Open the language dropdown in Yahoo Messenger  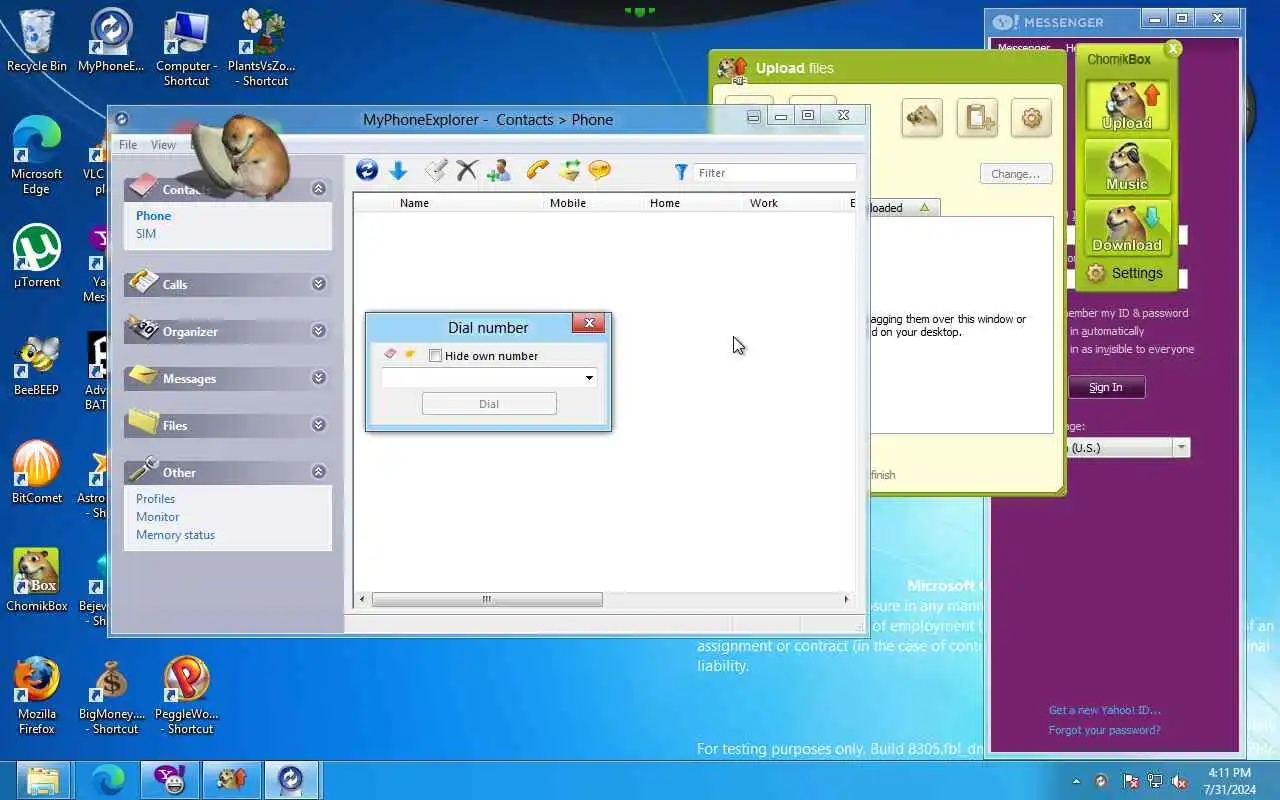[1181, 448]
